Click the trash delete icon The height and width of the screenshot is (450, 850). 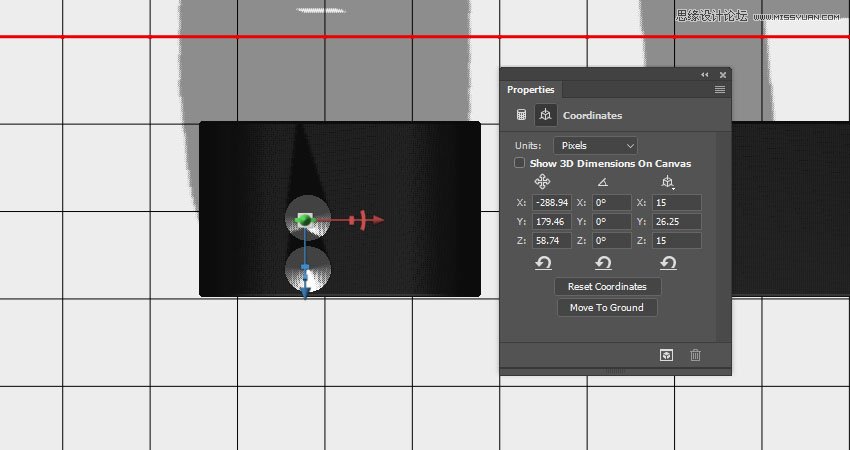click(696, 355)
